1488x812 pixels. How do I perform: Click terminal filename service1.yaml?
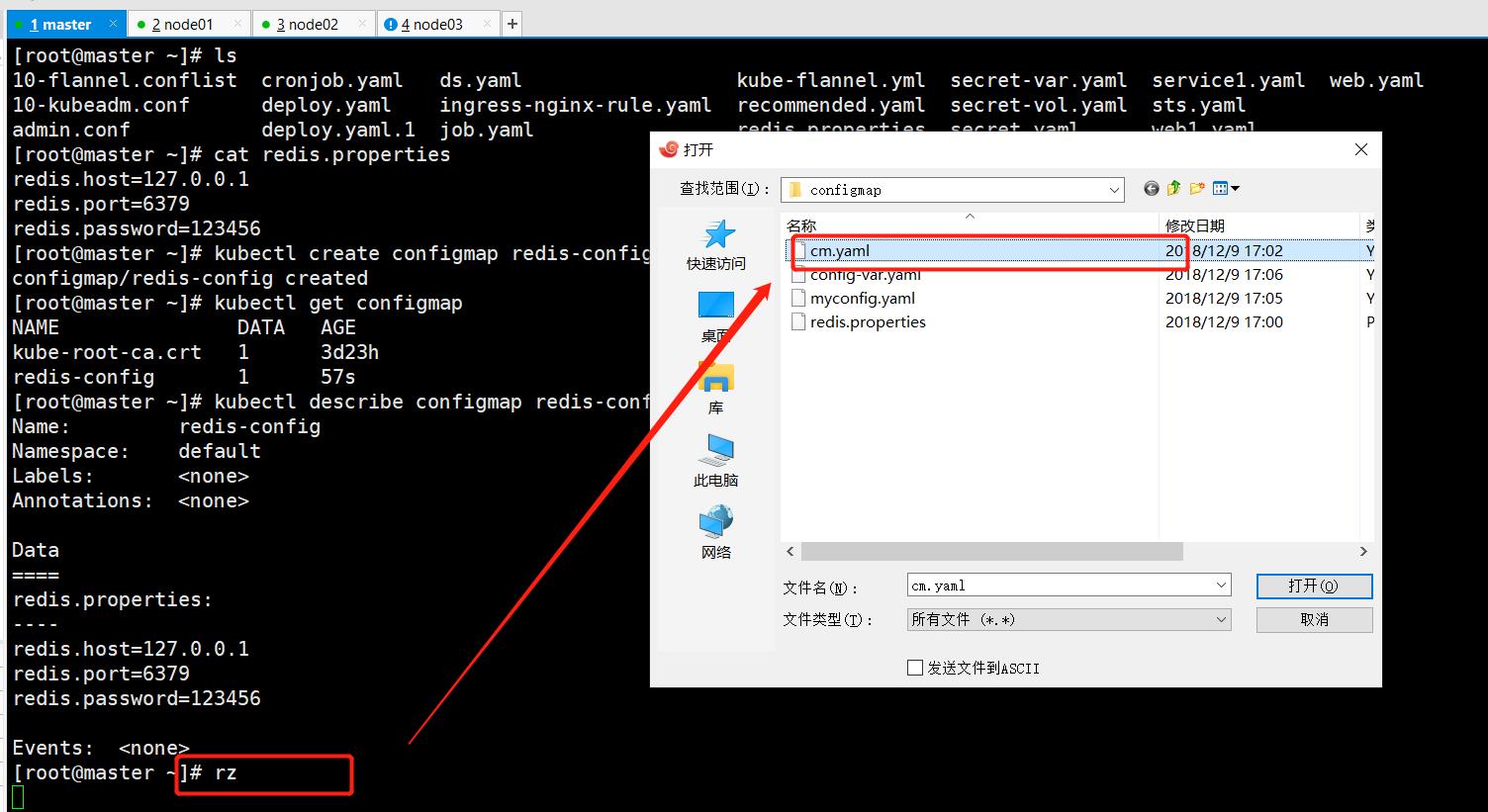click(x=1229, y=80)
